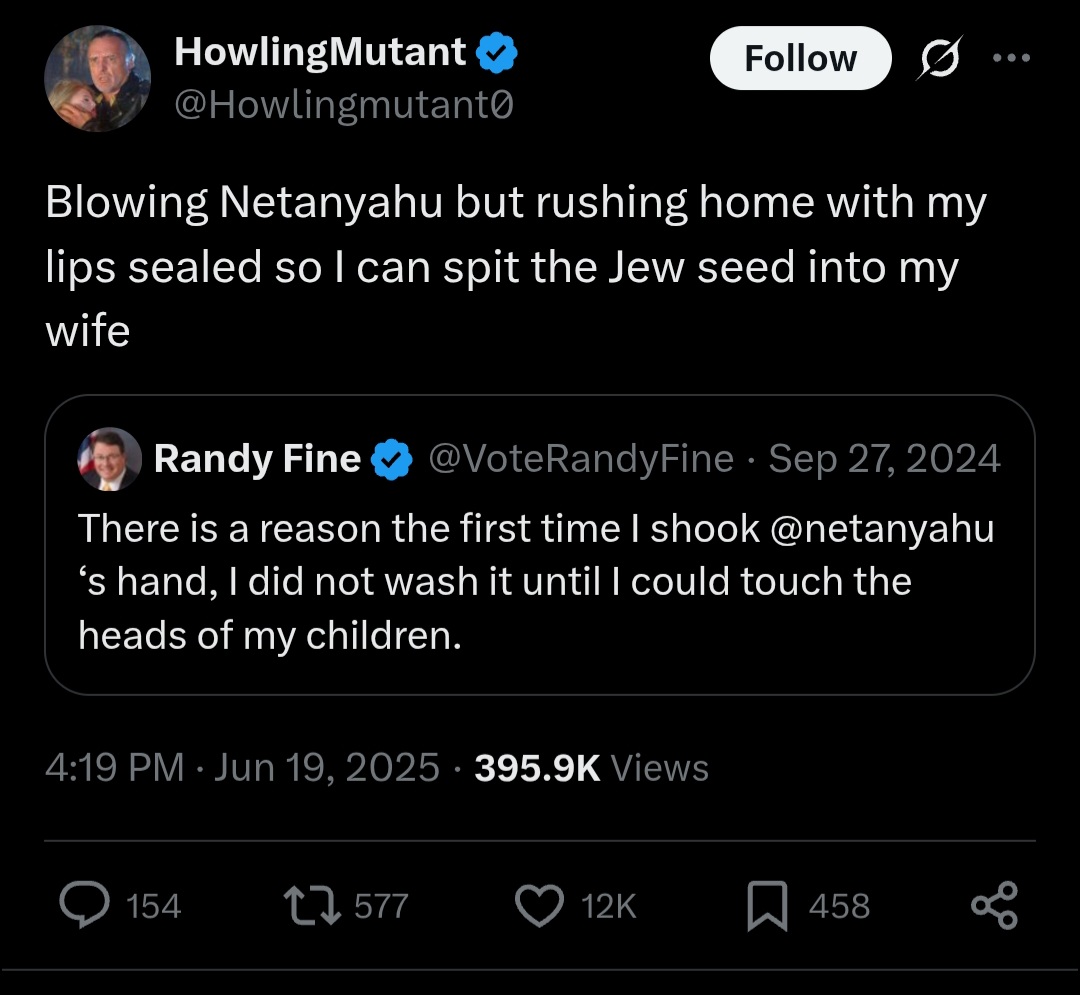Click the @Howlingmutant0 handle

(344, 105)
